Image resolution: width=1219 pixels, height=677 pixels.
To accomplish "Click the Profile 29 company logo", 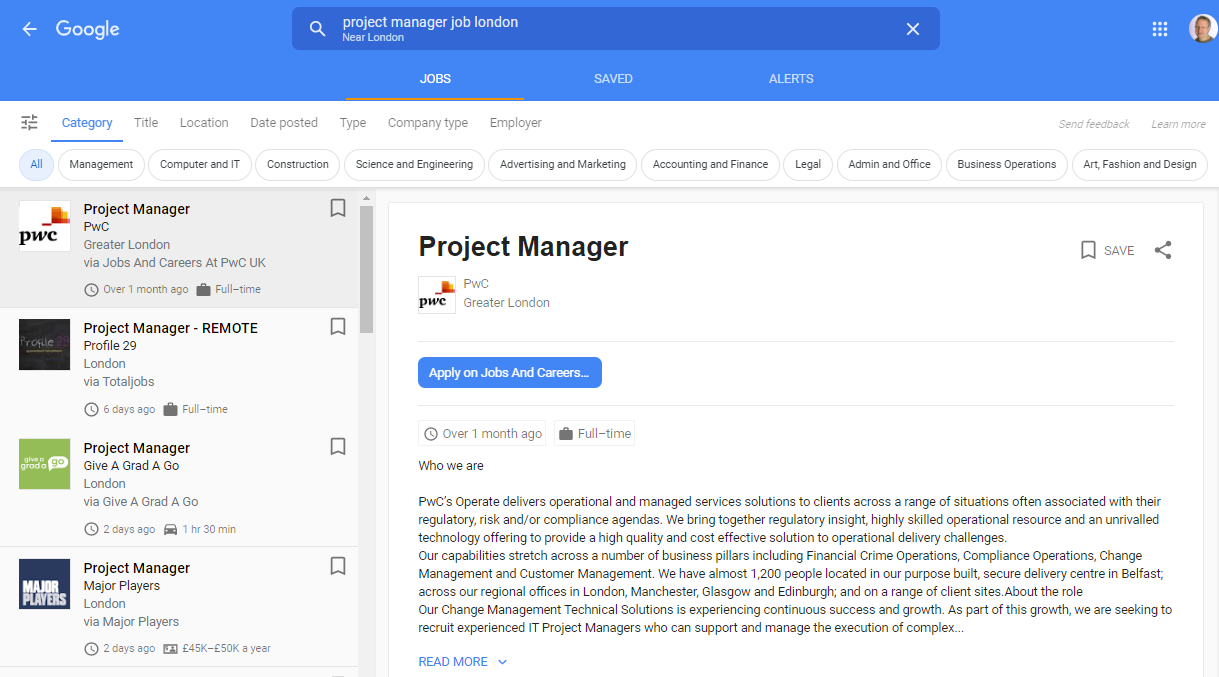I will click(45, 345).
